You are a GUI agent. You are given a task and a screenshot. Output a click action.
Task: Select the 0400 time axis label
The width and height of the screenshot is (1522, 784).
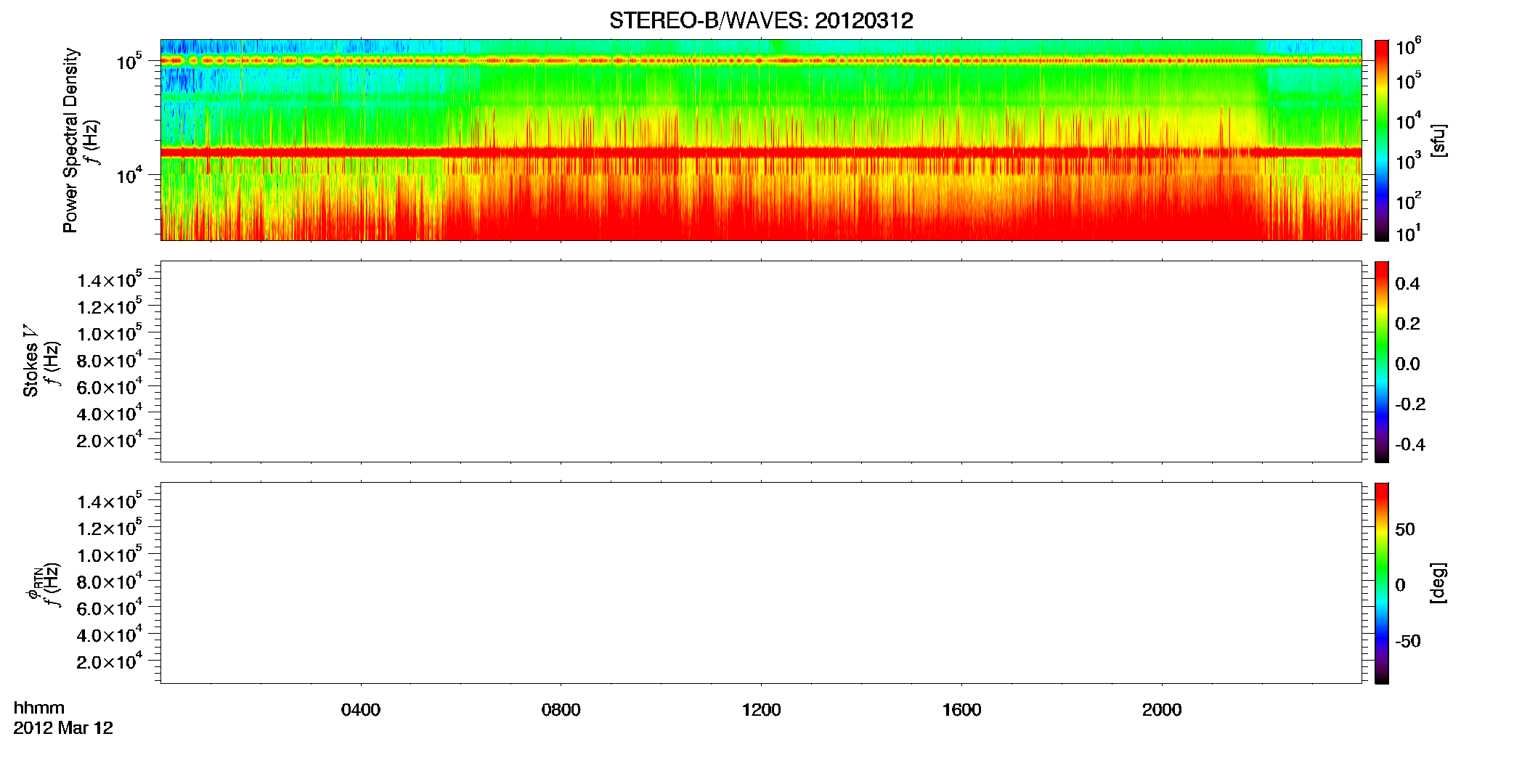361,710
